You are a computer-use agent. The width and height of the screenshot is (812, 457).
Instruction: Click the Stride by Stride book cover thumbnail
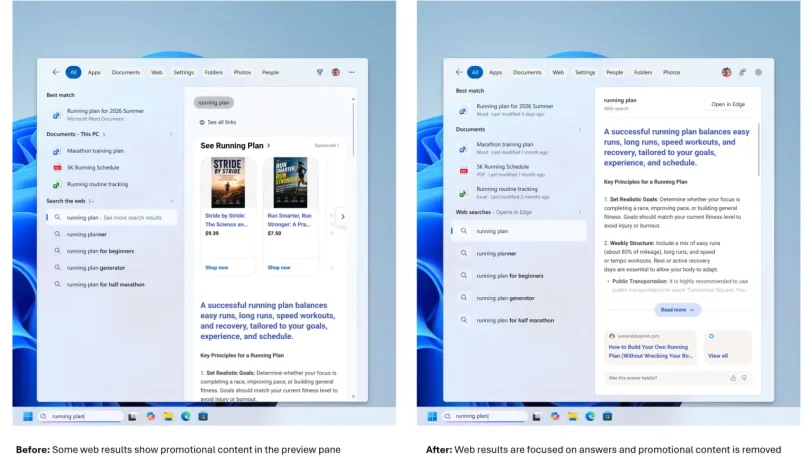point(228,183)
